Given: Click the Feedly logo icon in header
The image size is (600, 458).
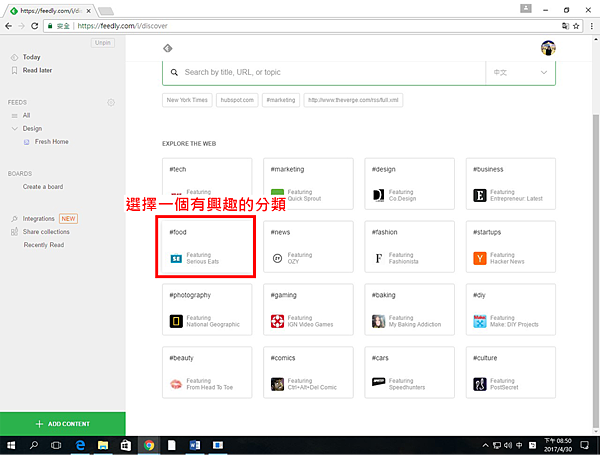Looking at the screenshot, I should coord(168,48).
